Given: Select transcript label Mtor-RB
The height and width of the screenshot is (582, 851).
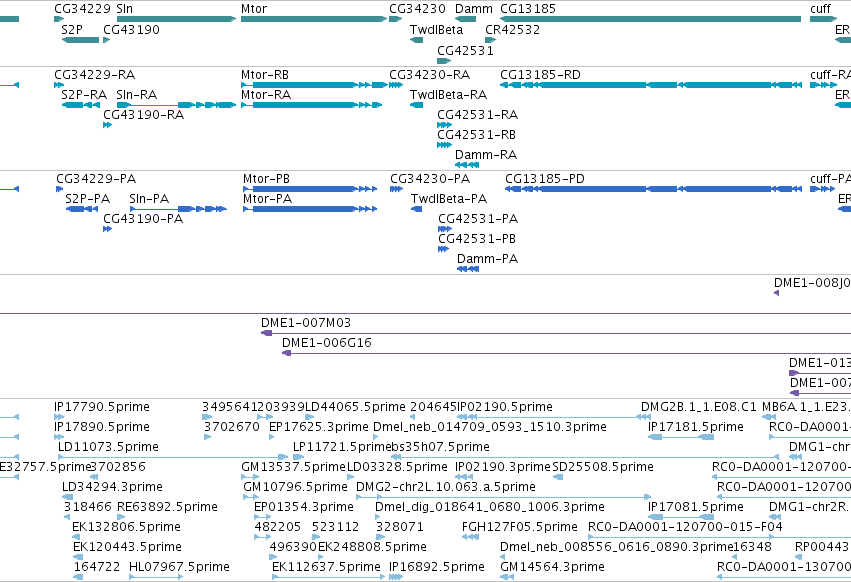Looking at the screenshot, I should (265, 74).
